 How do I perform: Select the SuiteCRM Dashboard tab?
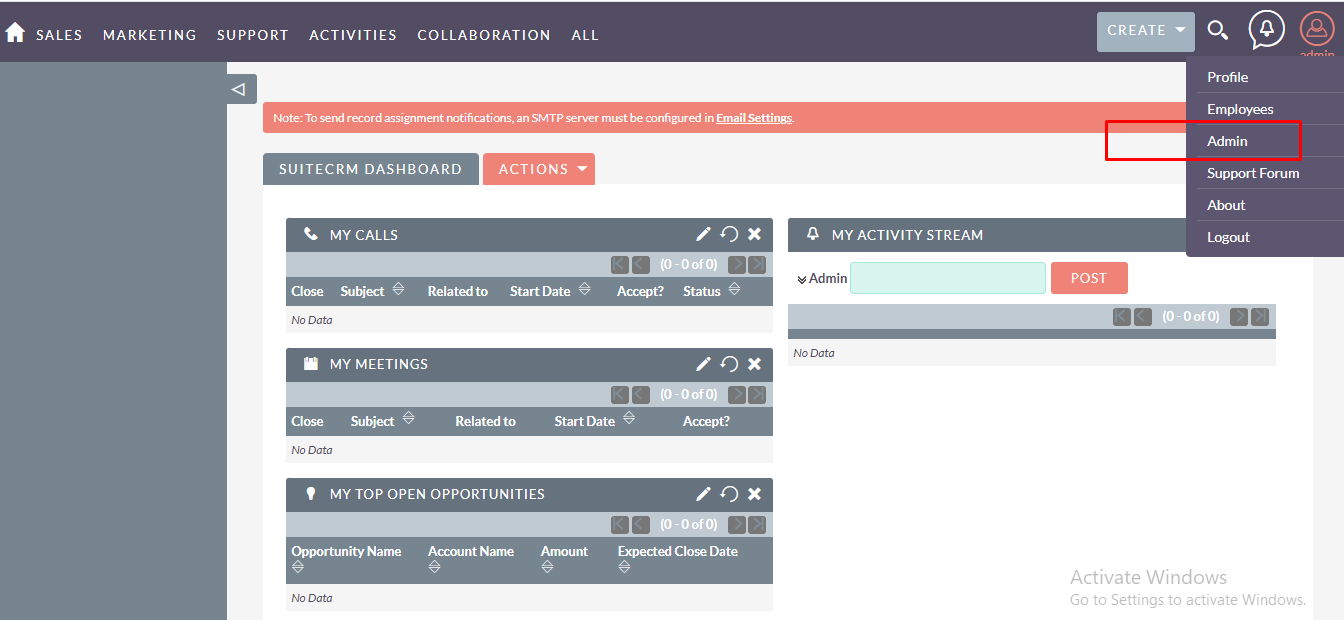tap(370, 169)
